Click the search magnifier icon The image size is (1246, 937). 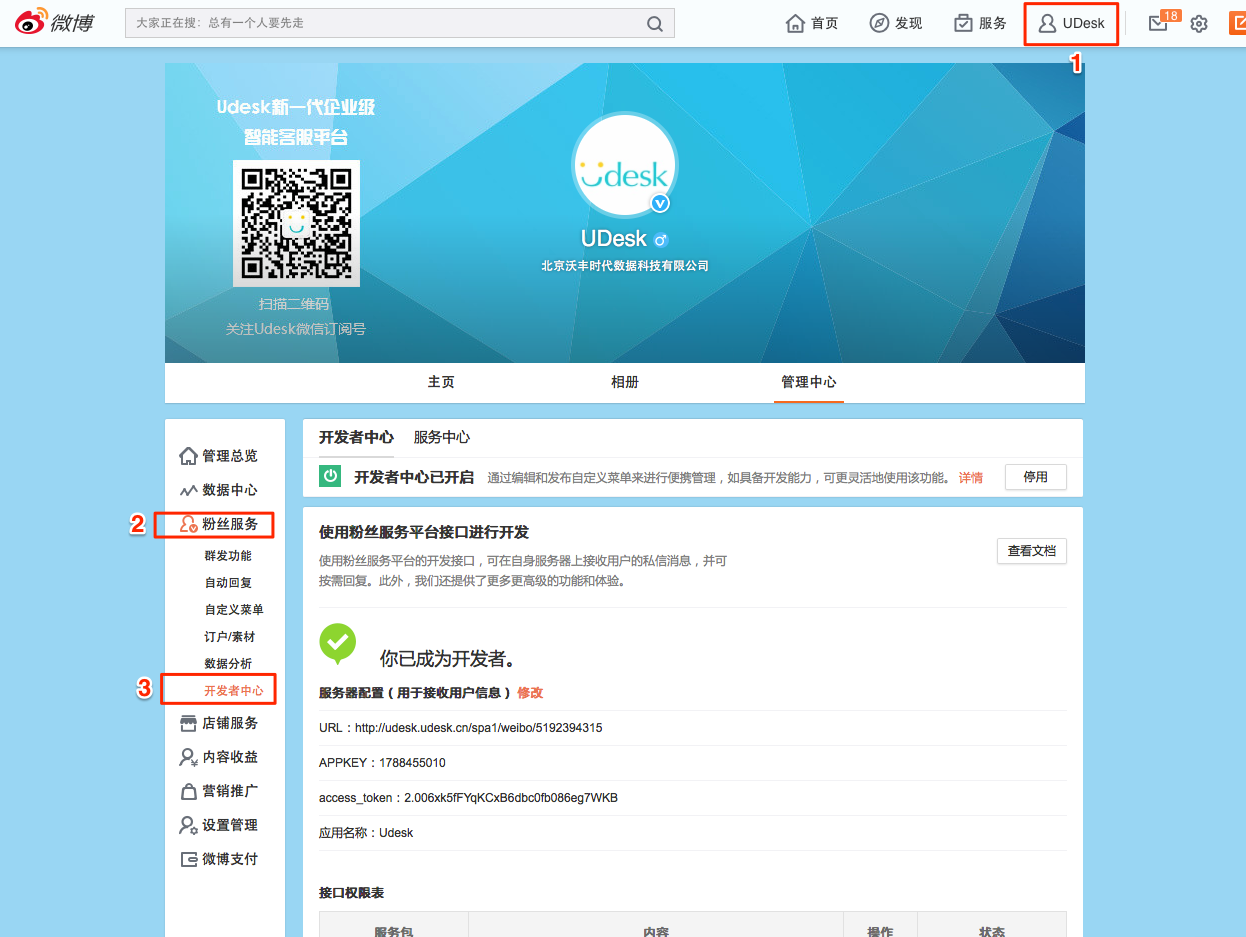coord(655,23)
